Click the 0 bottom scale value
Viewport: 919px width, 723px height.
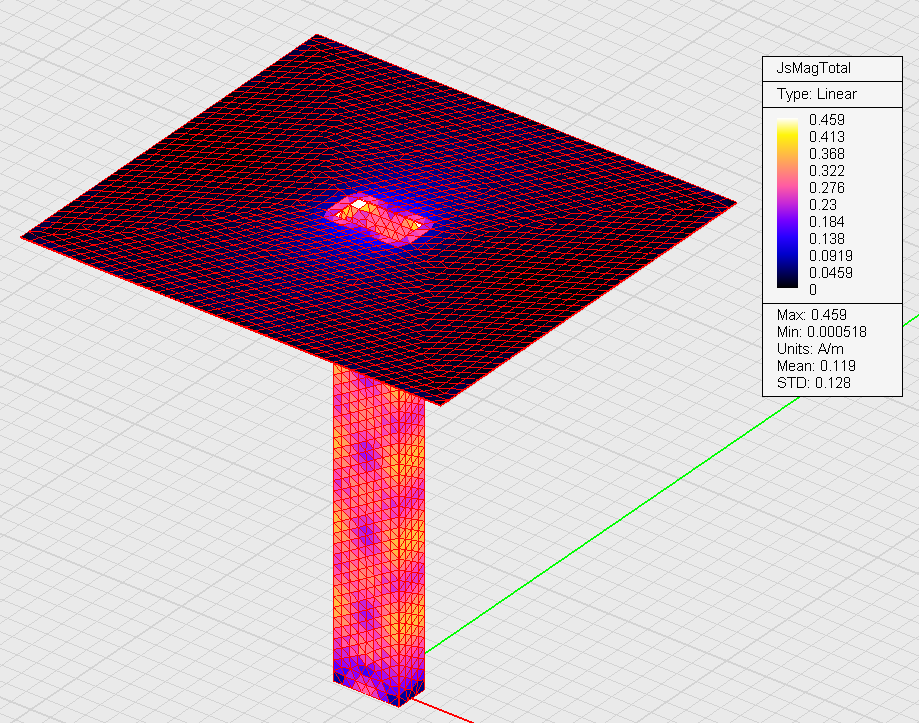pos(812,289)
